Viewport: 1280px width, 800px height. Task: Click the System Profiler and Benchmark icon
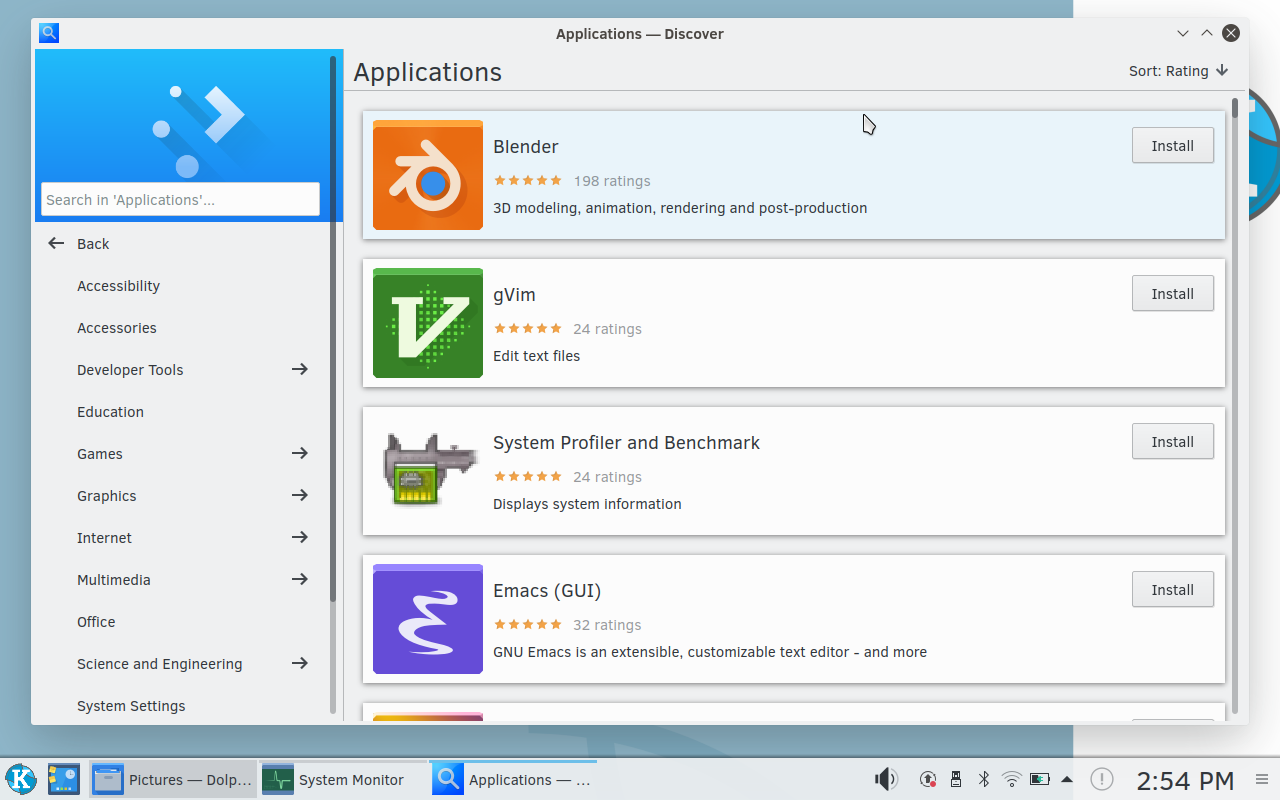(x=428, y=471)
